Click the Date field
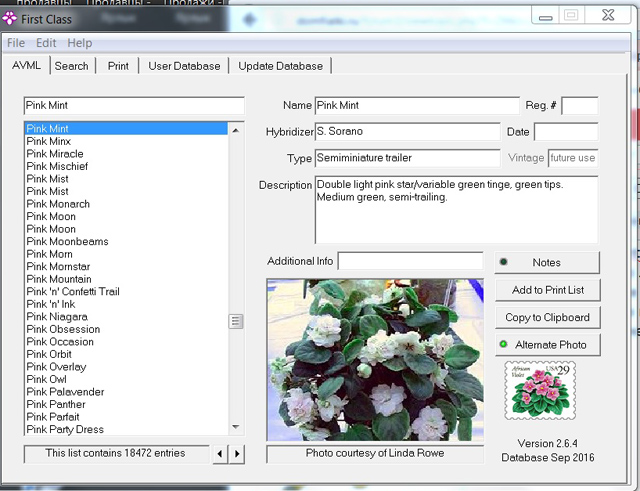Screen dimensions: 640x491 pos(566,131)
